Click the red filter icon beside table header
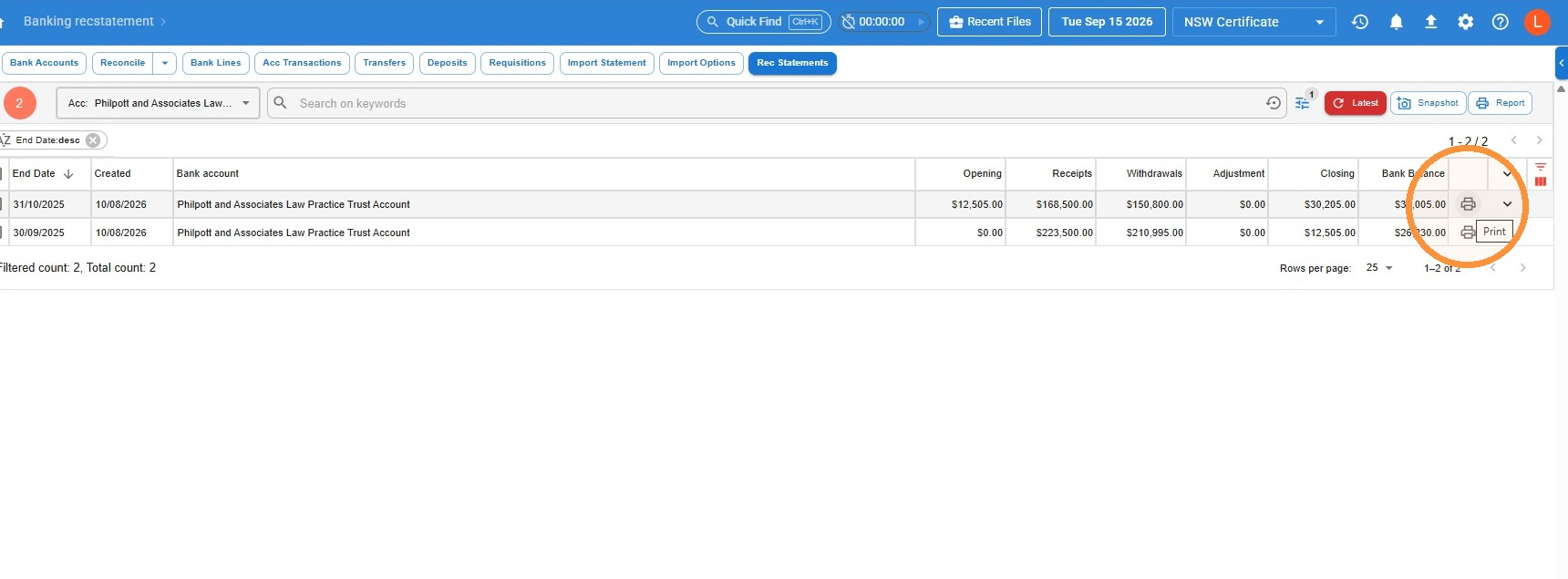The image size is (1568, 579). tap(1540, 167)
